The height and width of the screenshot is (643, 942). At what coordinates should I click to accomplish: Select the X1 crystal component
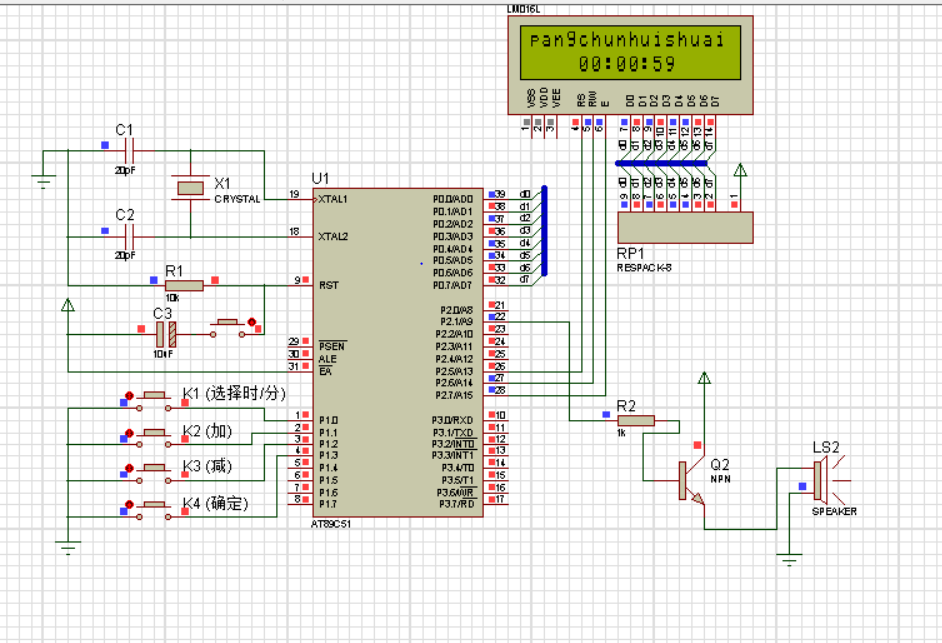(x=190, y=188)
